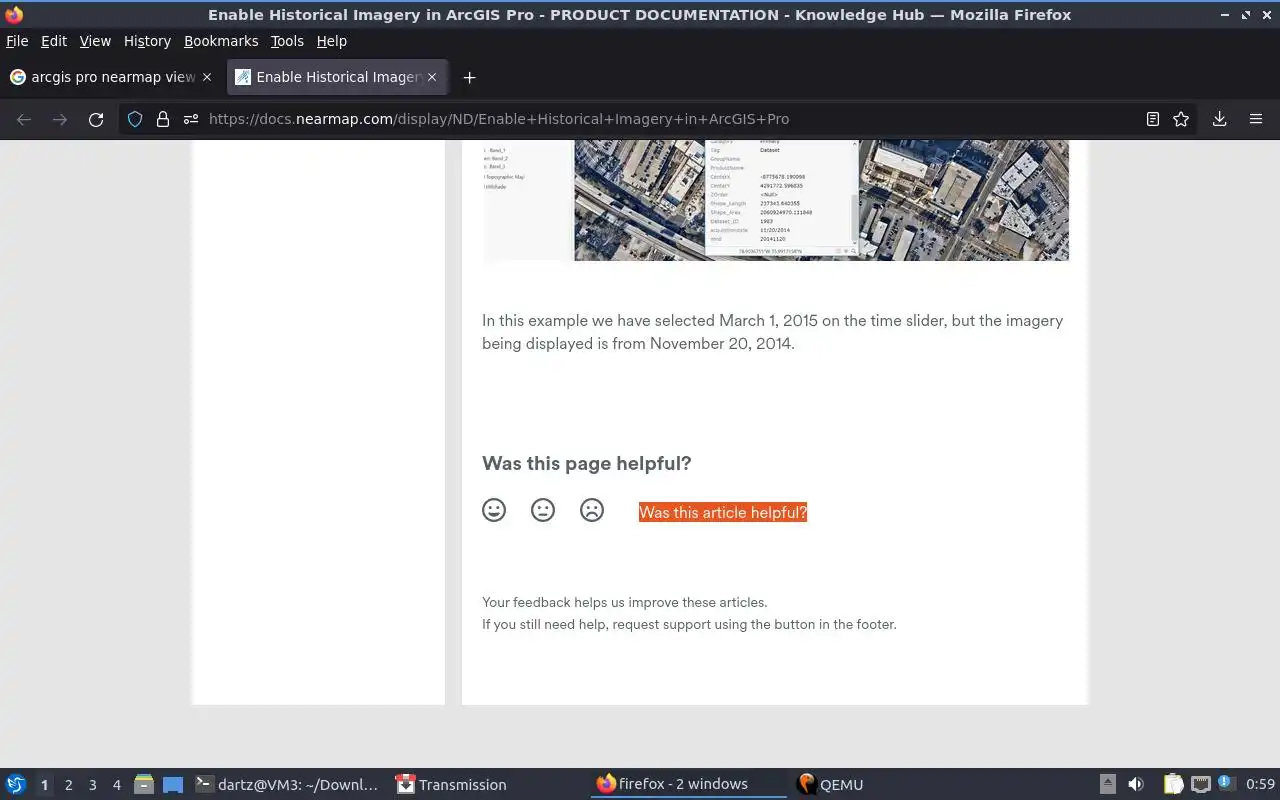Toggle reader view in the address bar
This screenshot has height=800, width=1280.
(1153, 119)
